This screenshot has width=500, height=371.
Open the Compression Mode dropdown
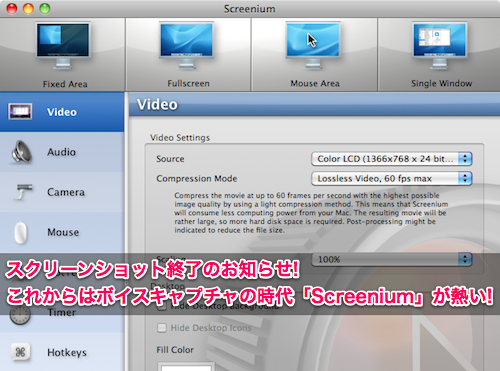point(392,178)
